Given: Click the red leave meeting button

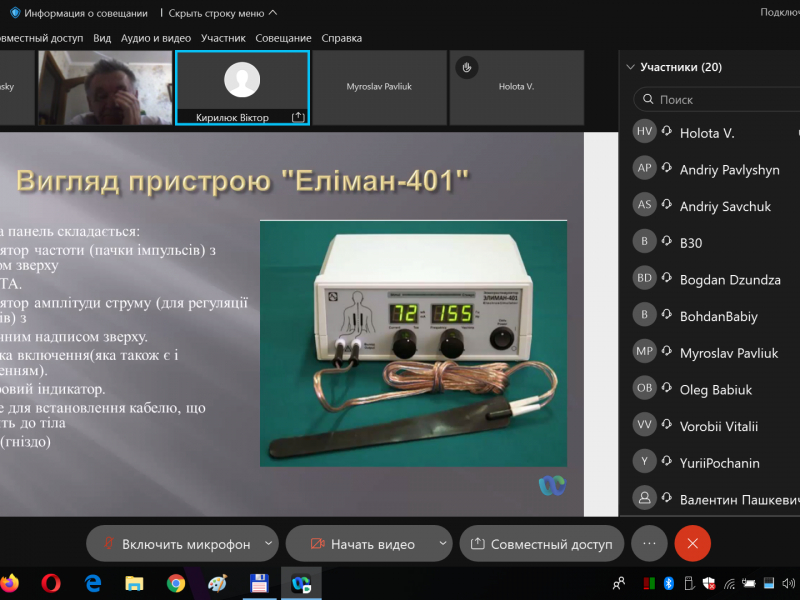Looking at the screenshot, I should click(692, 543).
